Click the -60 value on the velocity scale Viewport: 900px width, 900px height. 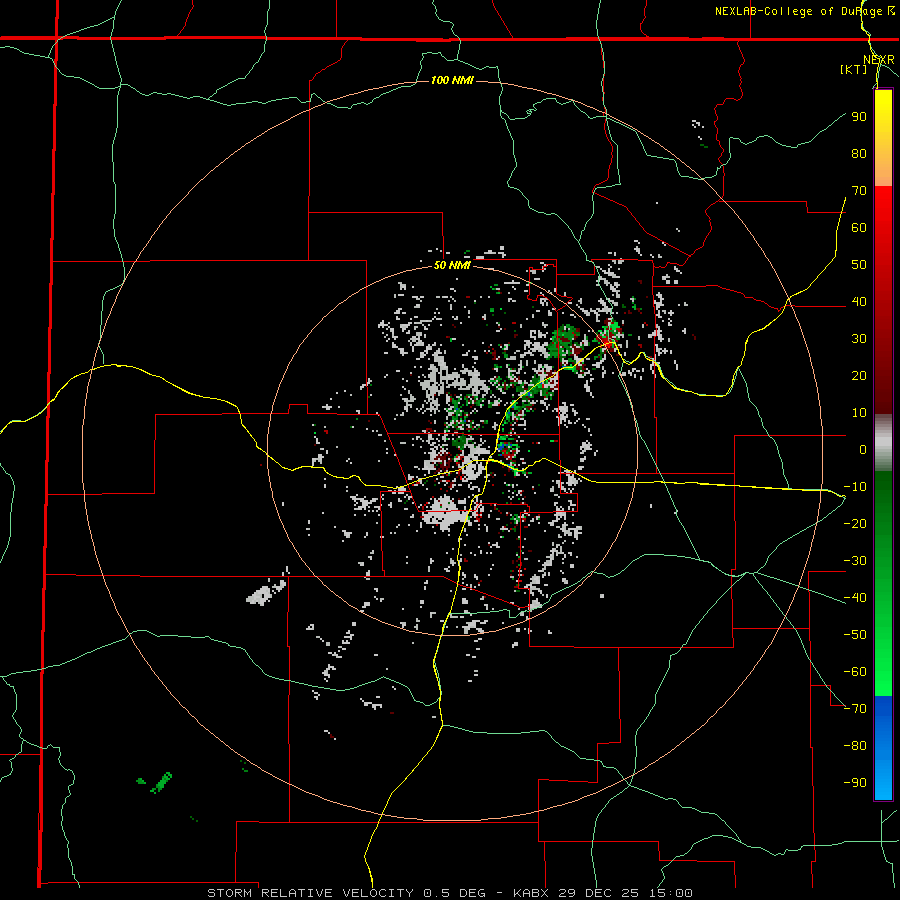point(855,672)
